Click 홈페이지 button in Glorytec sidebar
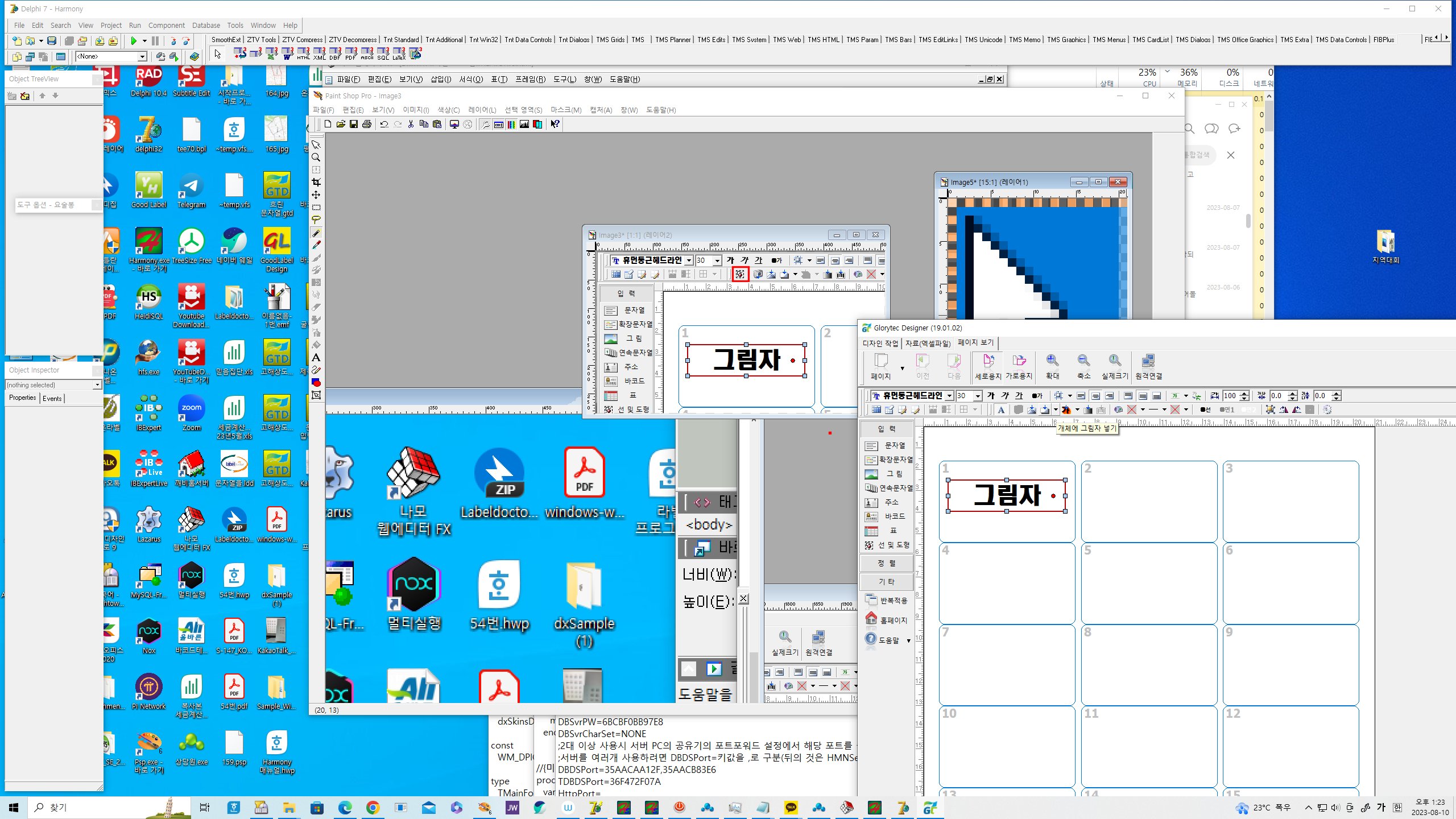Screen dimensions: 1456x819 [887, 620]
